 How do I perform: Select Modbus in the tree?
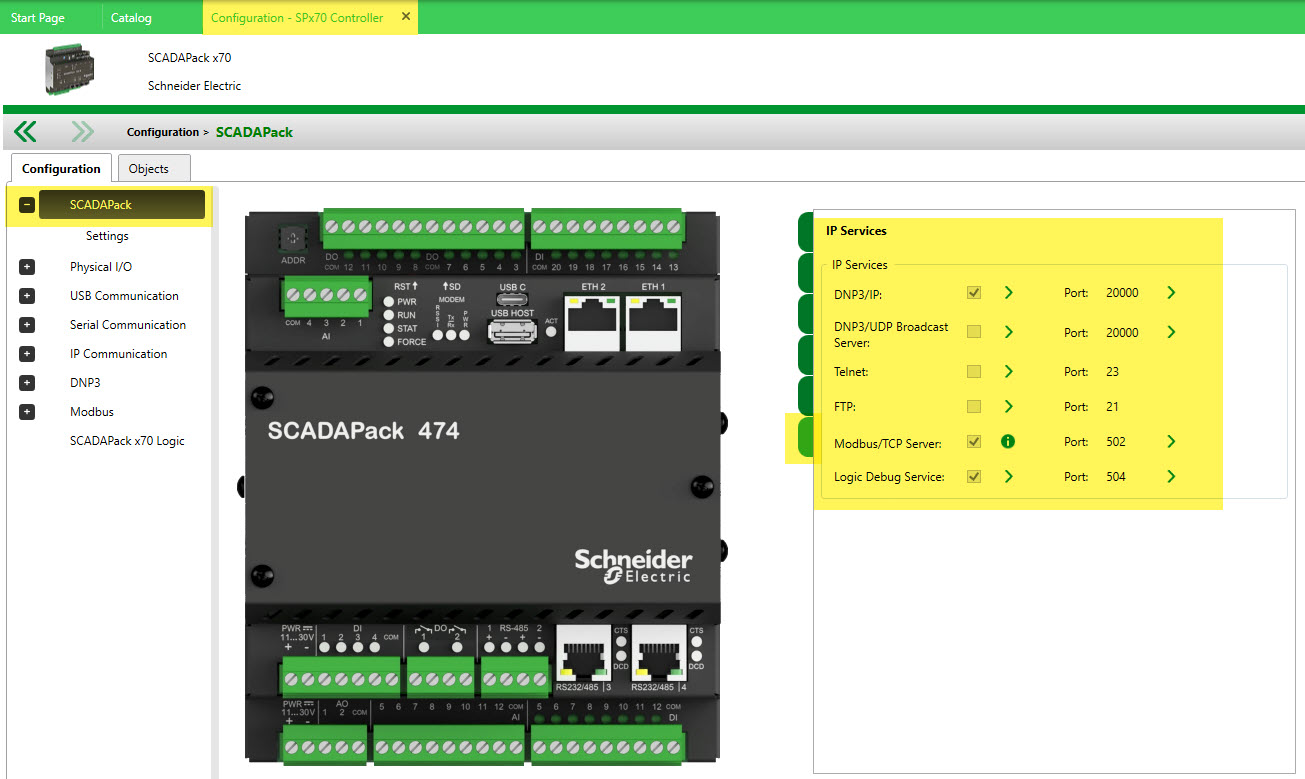tap(92, 412)
